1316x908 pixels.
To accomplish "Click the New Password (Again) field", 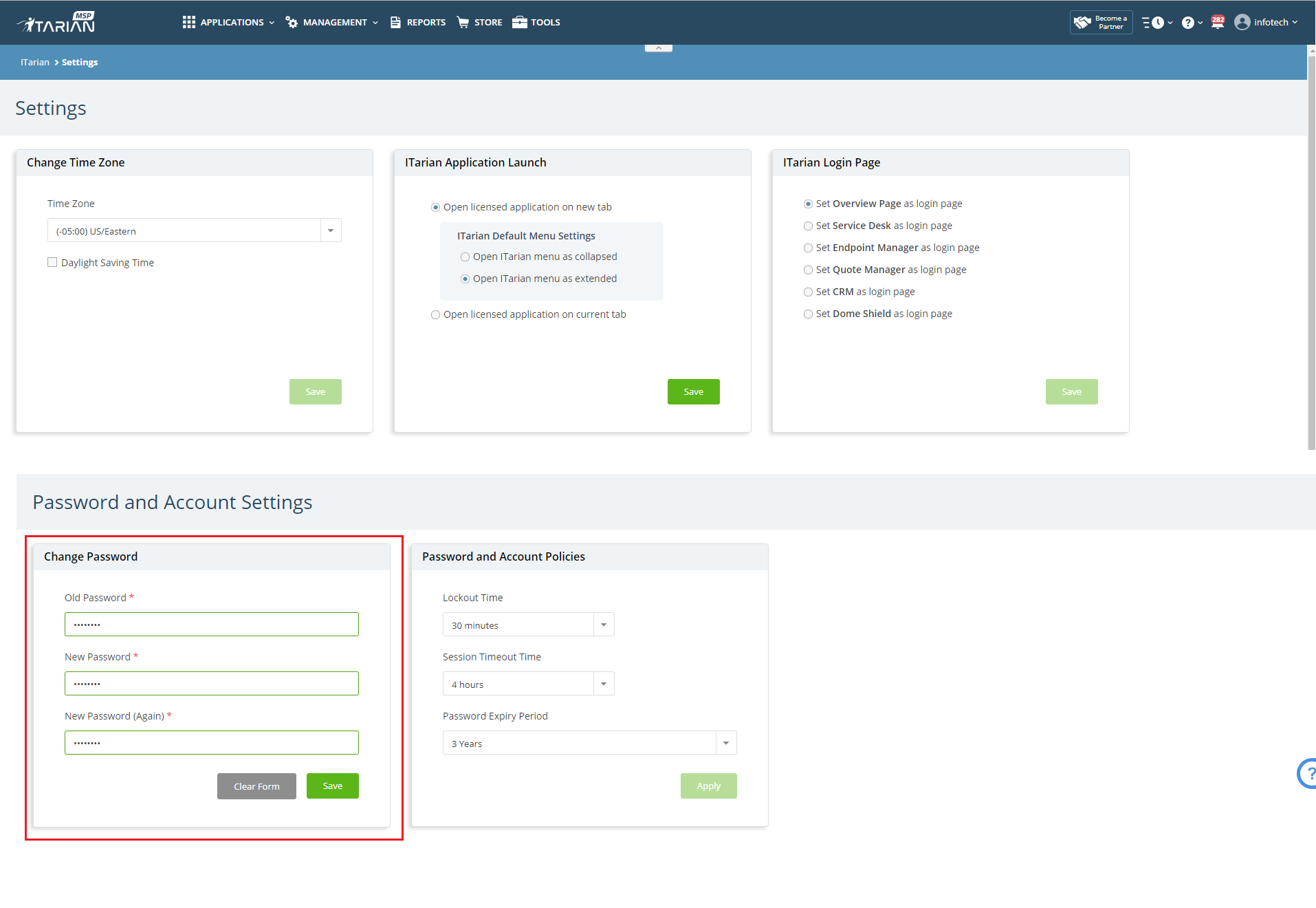I will pyautogui.click(x=212, y=743).
